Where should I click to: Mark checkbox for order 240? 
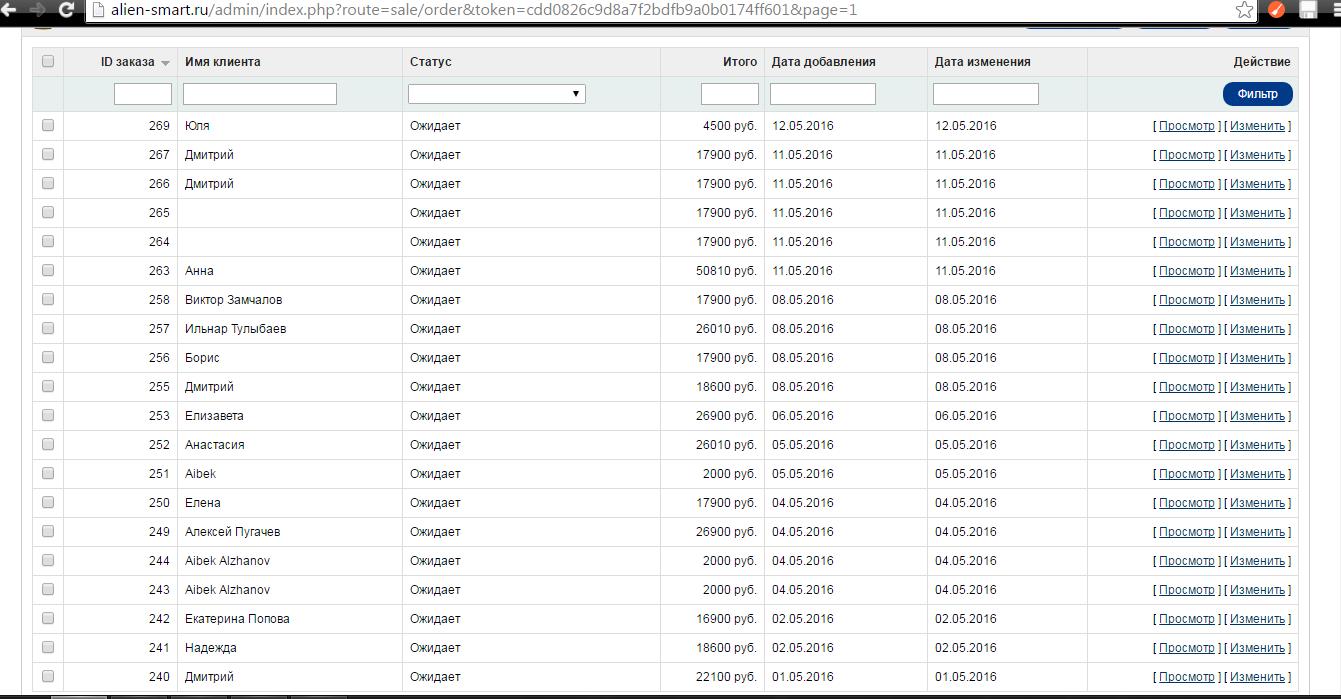point(48,677)
